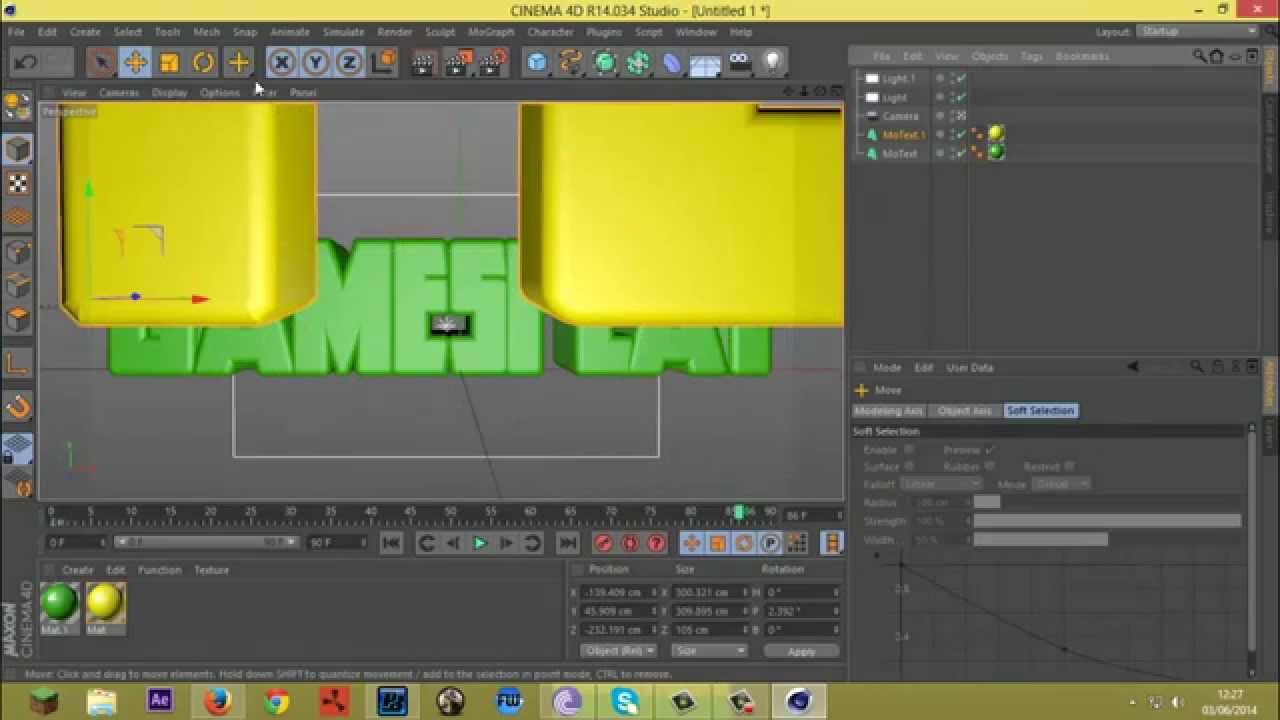
Task: Open the Layout Startup dropdown
Action: (1199, 32)
